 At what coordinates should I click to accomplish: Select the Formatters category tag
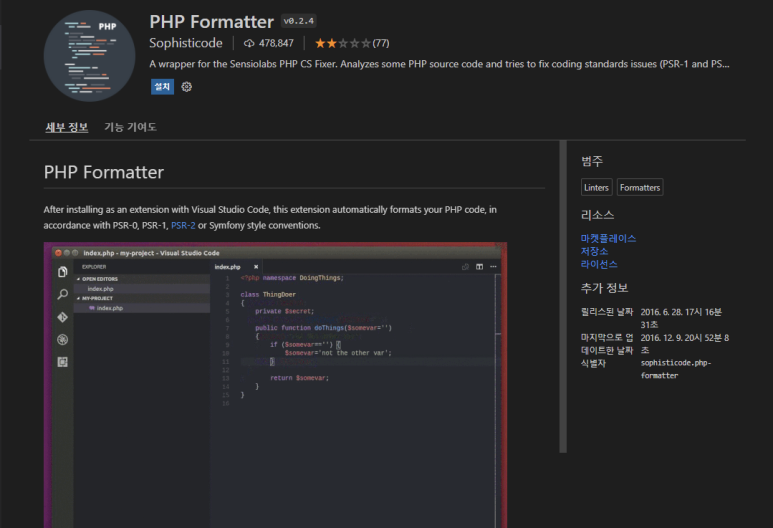(x=640, y=187)
